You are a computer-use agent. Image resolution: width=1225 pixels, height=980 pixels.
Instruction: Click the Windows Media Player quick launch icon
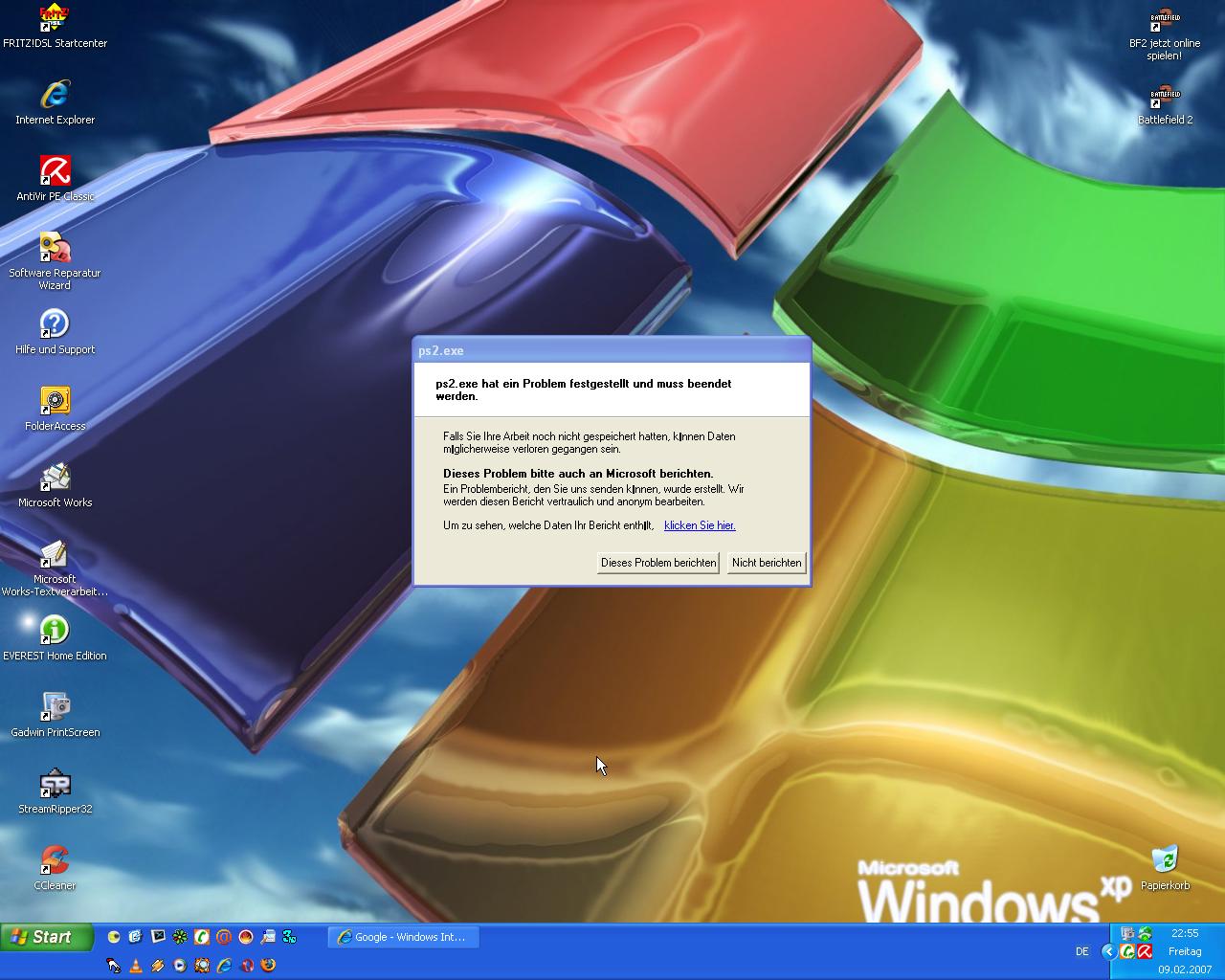pyautogui.click(x=180, y=965)
